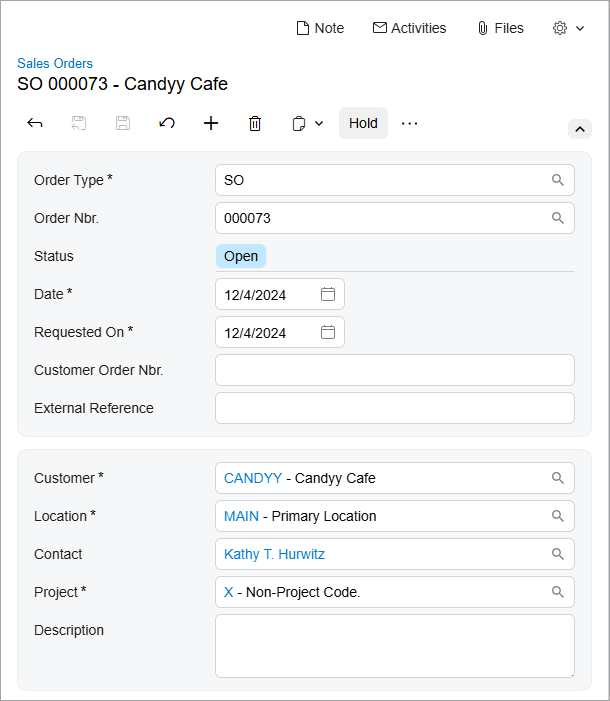This screenshot has width=610, height=701.
Task: Open the Note panel
Action: tap(320, 28)
